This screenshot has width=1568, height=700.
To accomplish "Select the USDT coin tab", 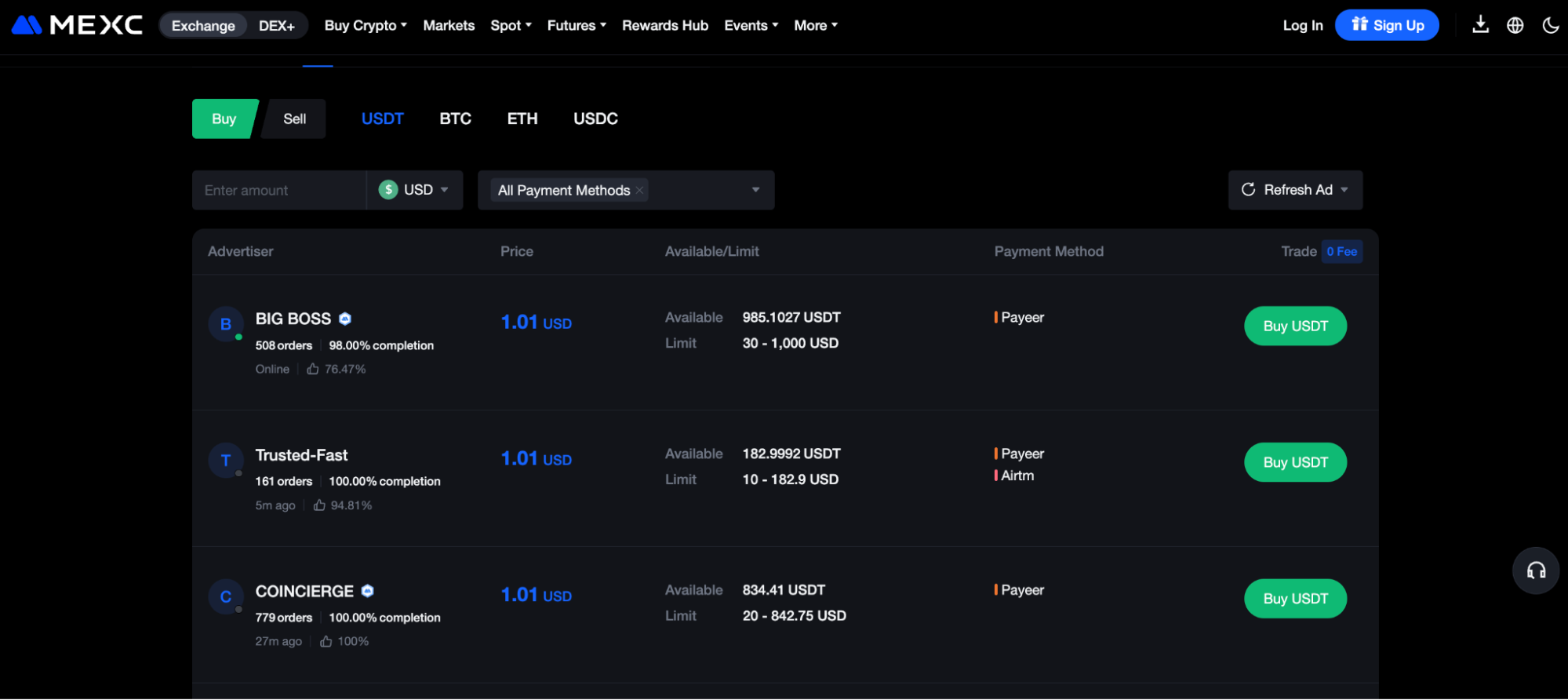I will (x=383, y=118).
